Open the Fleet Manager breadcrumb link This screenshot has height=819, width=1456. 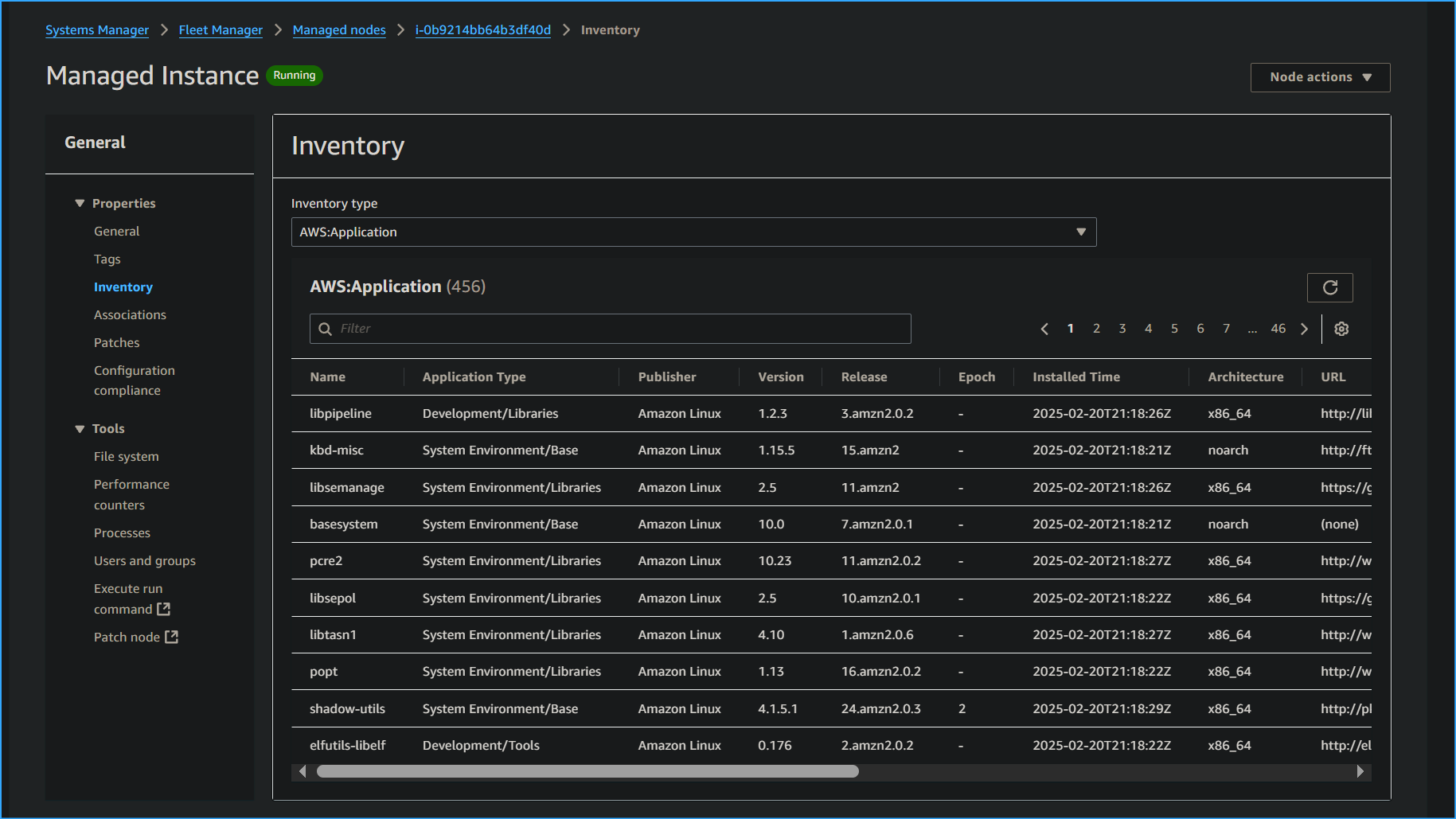(221, 29)
